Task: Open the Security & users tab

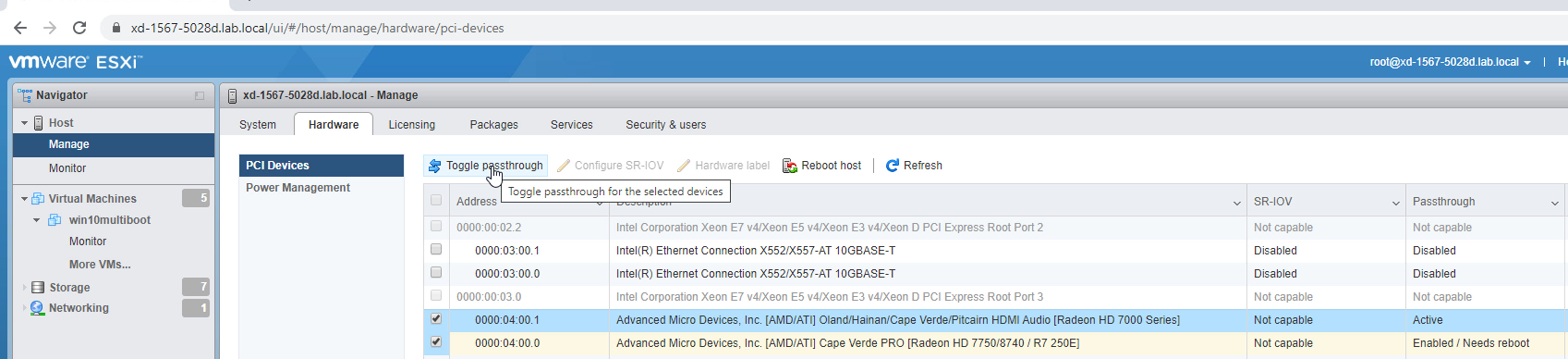Action: pyautogui.click(x=666, y=125)
